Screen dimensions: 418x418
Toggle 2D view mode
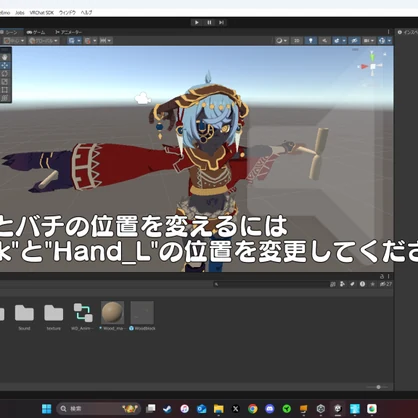(x=296, y=41)
